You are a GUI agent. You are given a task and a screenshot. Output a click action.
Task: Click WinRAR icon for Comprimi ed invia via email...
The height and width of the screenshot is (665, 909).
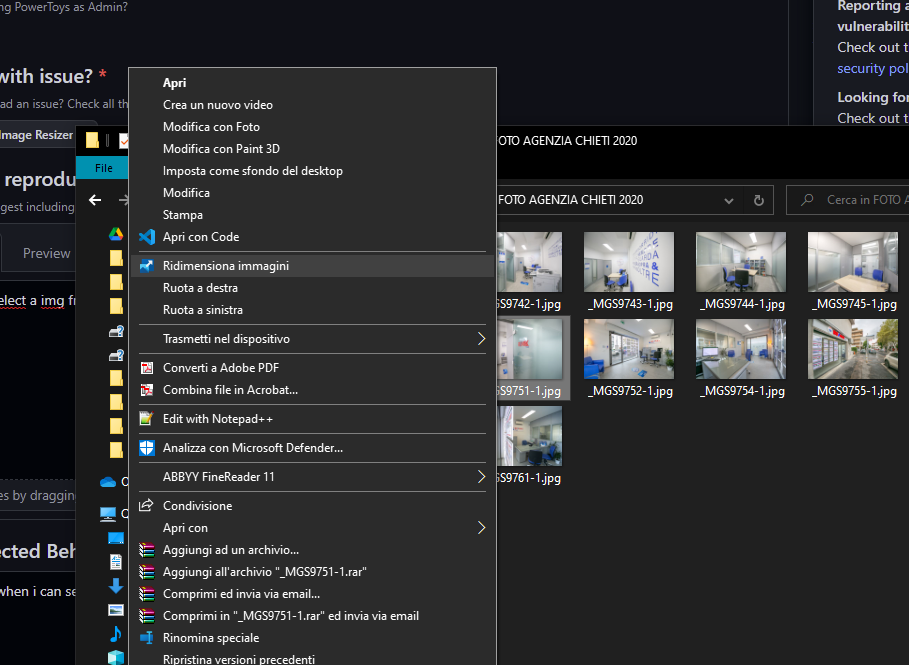point(147,594)
